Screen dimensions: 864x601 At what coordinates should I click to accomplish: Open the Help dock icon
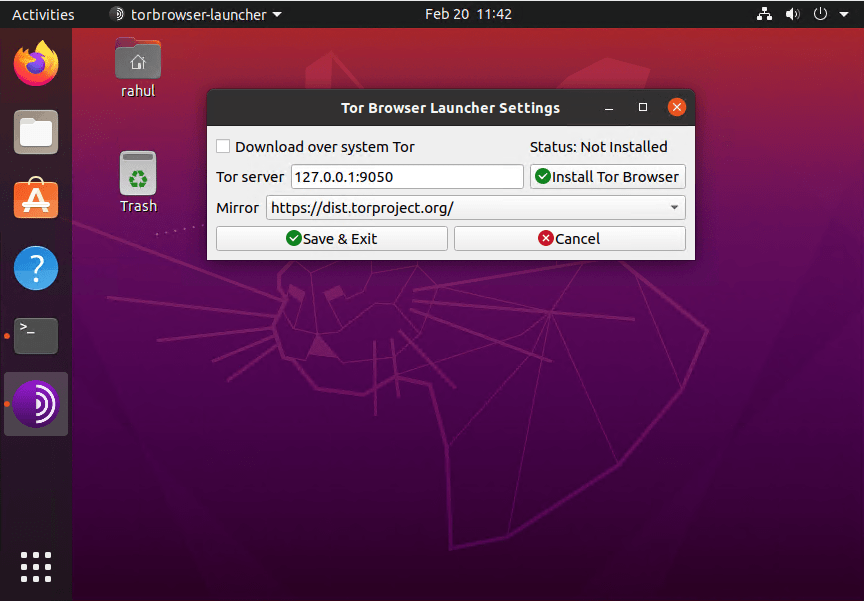(36, 268)
